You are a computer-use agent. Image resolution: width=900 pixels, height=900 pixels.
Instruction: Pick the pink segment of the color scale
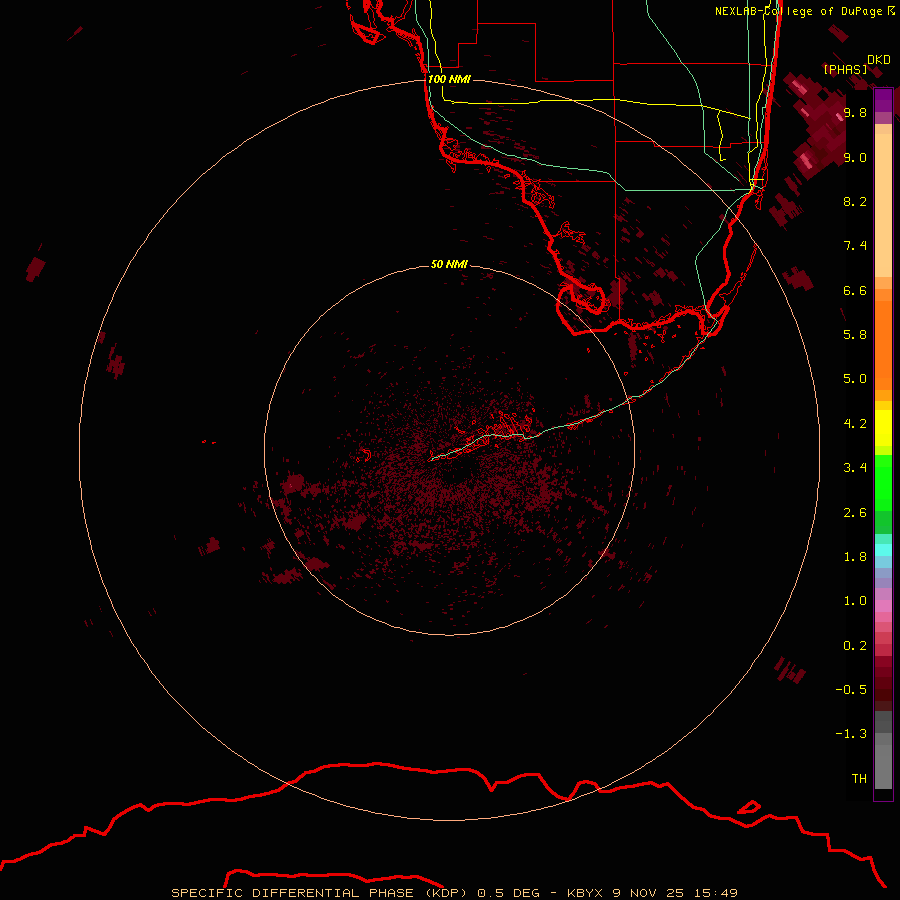tap(883, 606)
